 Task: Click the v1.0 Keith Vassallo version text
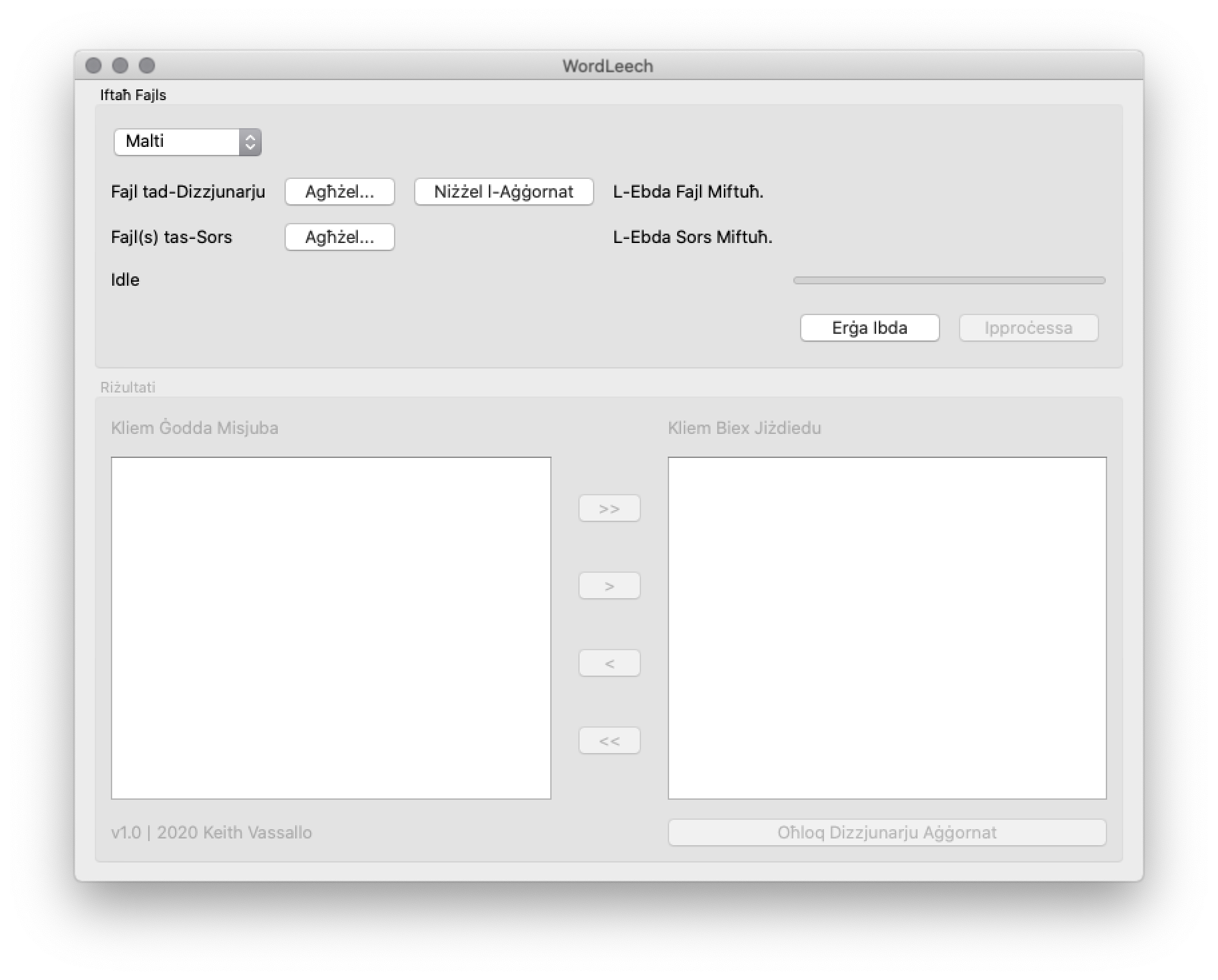pyautogui.click(x=211, y=832)
